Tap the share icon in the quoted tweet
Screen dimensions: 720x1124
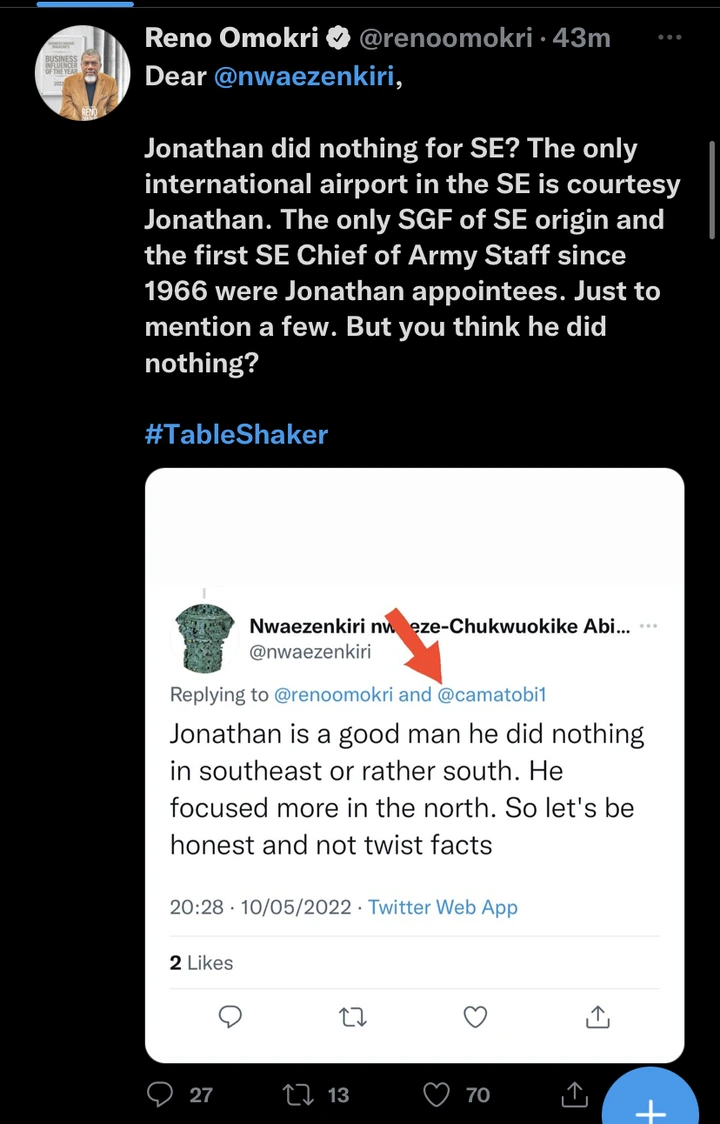597,1017
